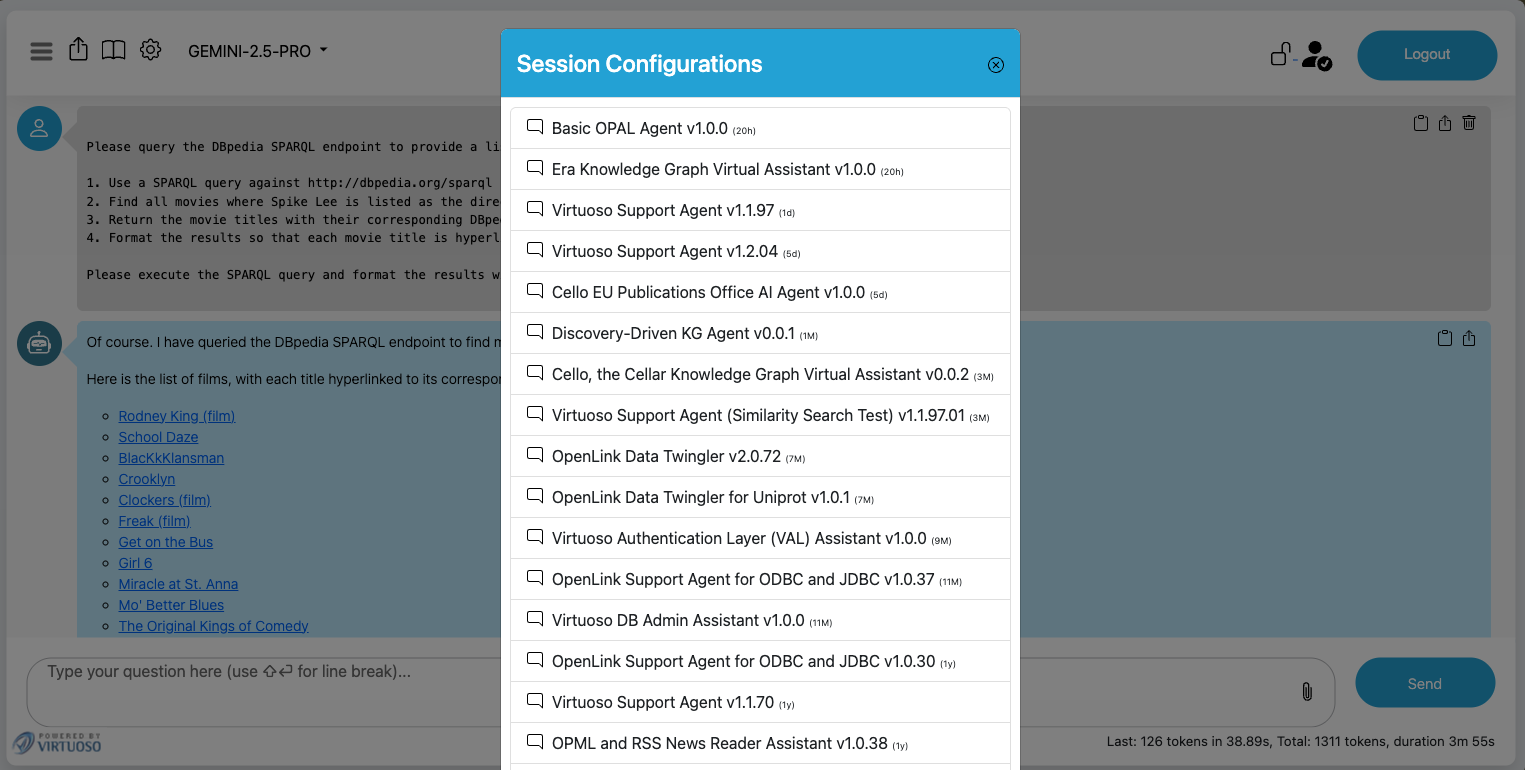Open the settings gear icon

pos(150,49)
